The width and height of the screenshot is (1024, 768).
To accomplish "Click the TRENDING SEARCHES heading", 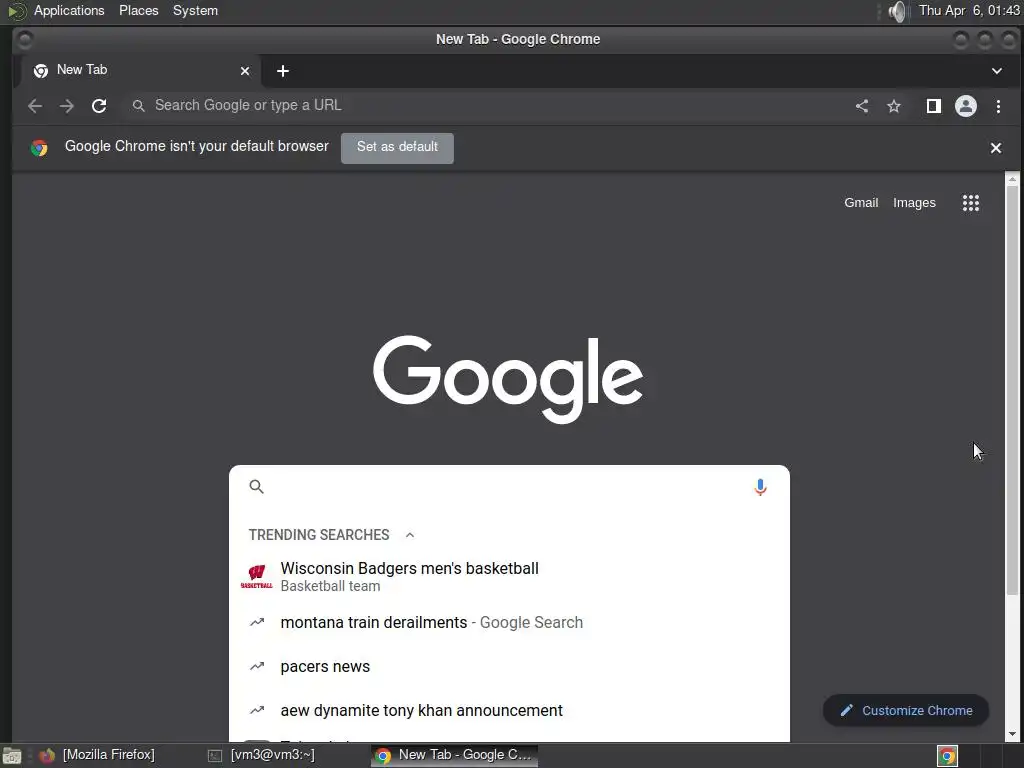I will tap(319, 535).
